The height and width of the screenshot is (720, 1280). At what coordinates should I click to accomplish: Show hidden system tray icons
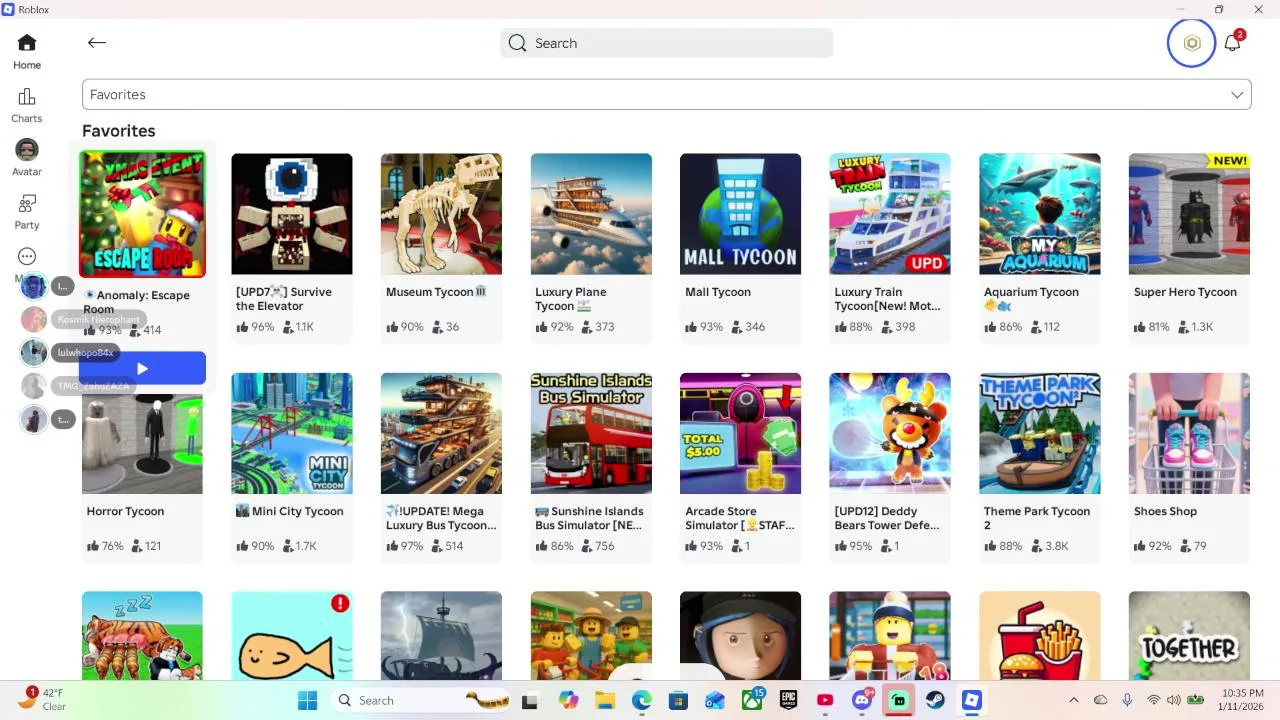click(x=1074, y=700)
